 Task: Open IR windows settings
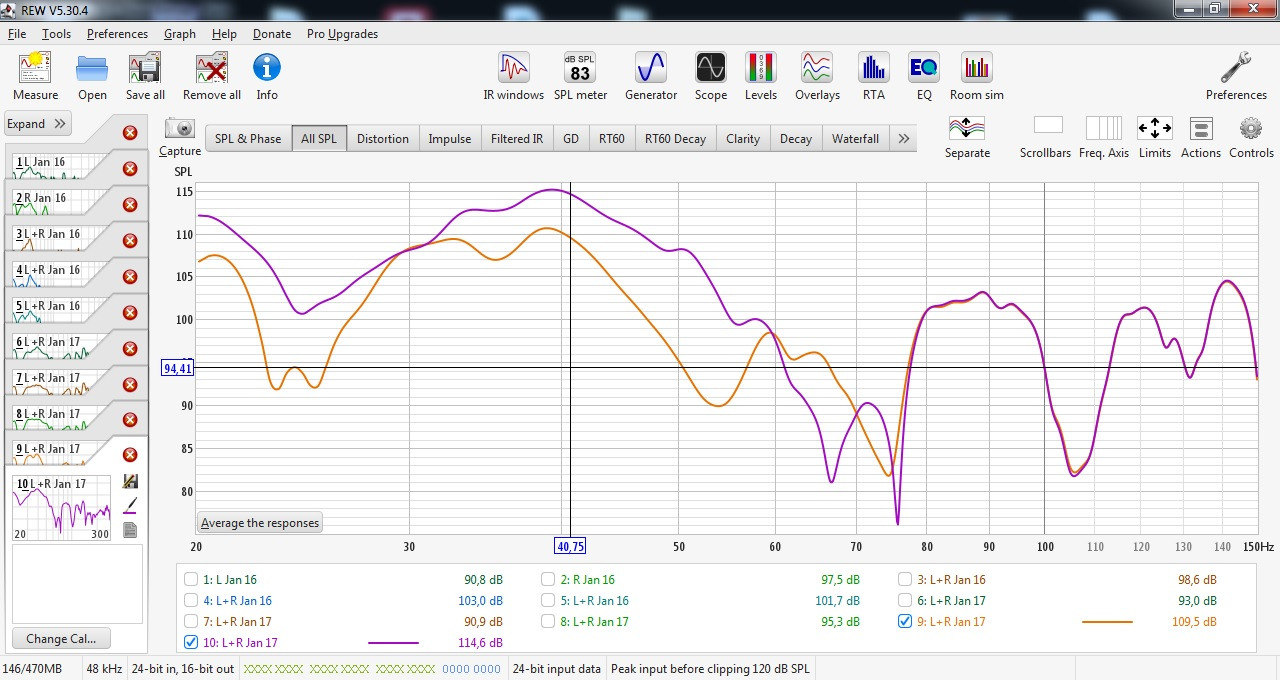pos(513,77)
